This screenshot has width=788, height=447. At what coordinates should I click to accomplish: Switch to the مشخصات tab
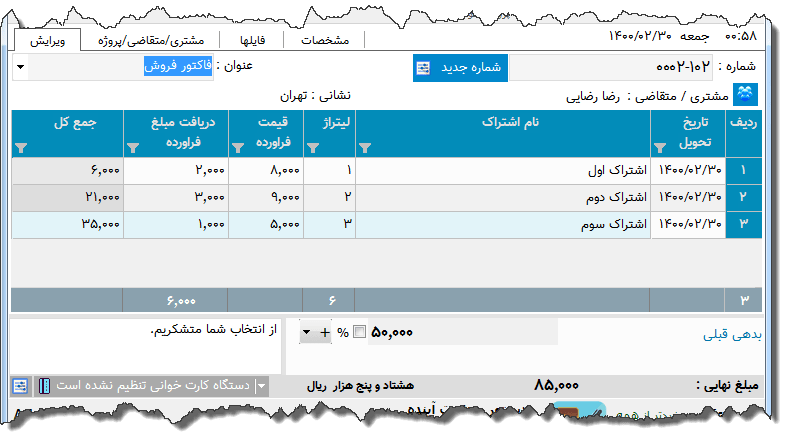pyautogui.click(x=325, y=40)
